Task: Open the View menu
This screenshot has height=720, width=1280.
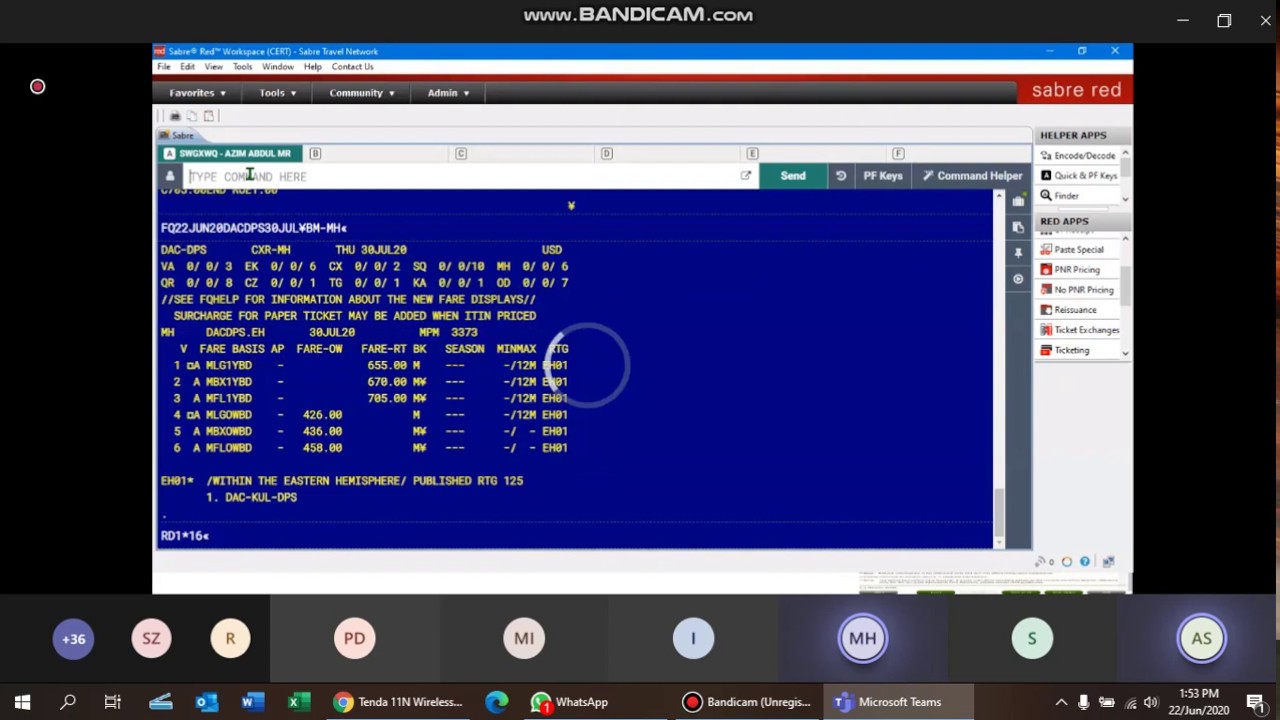Action: click(214, 67)
